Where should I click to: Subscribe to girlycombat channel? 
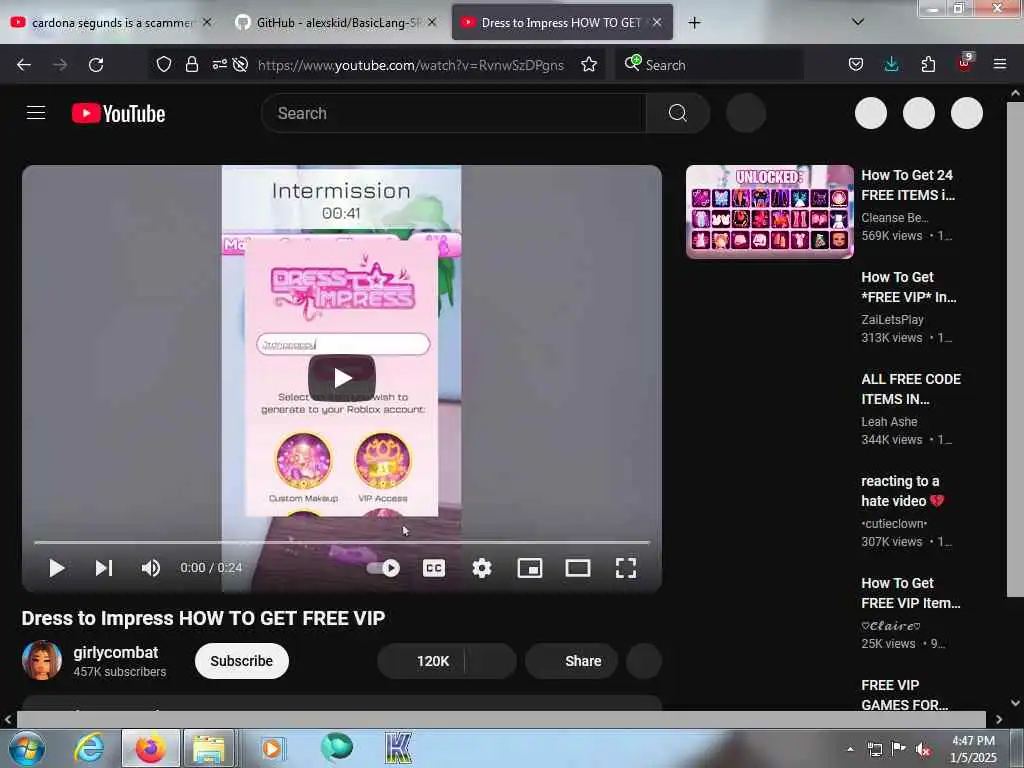(242, 661)
